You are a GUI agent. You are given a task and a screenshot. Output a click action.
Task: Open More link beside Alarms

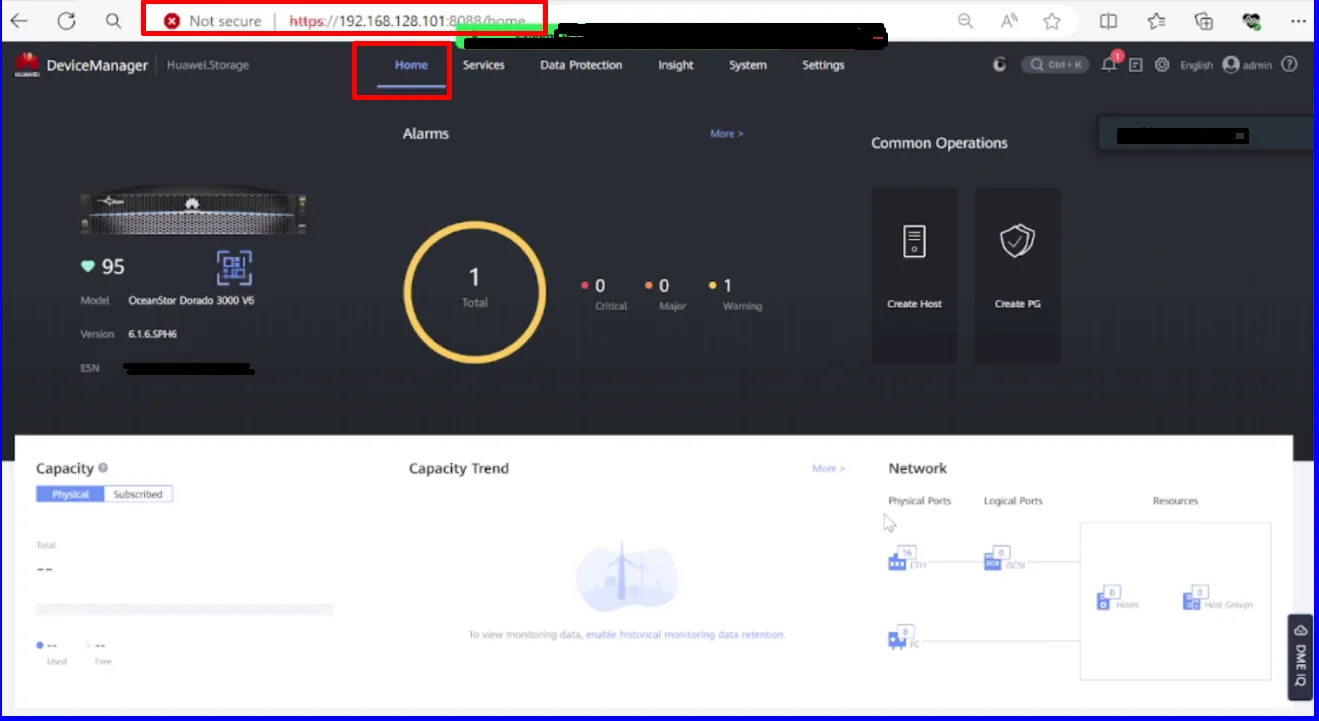(x=726, y=134)
